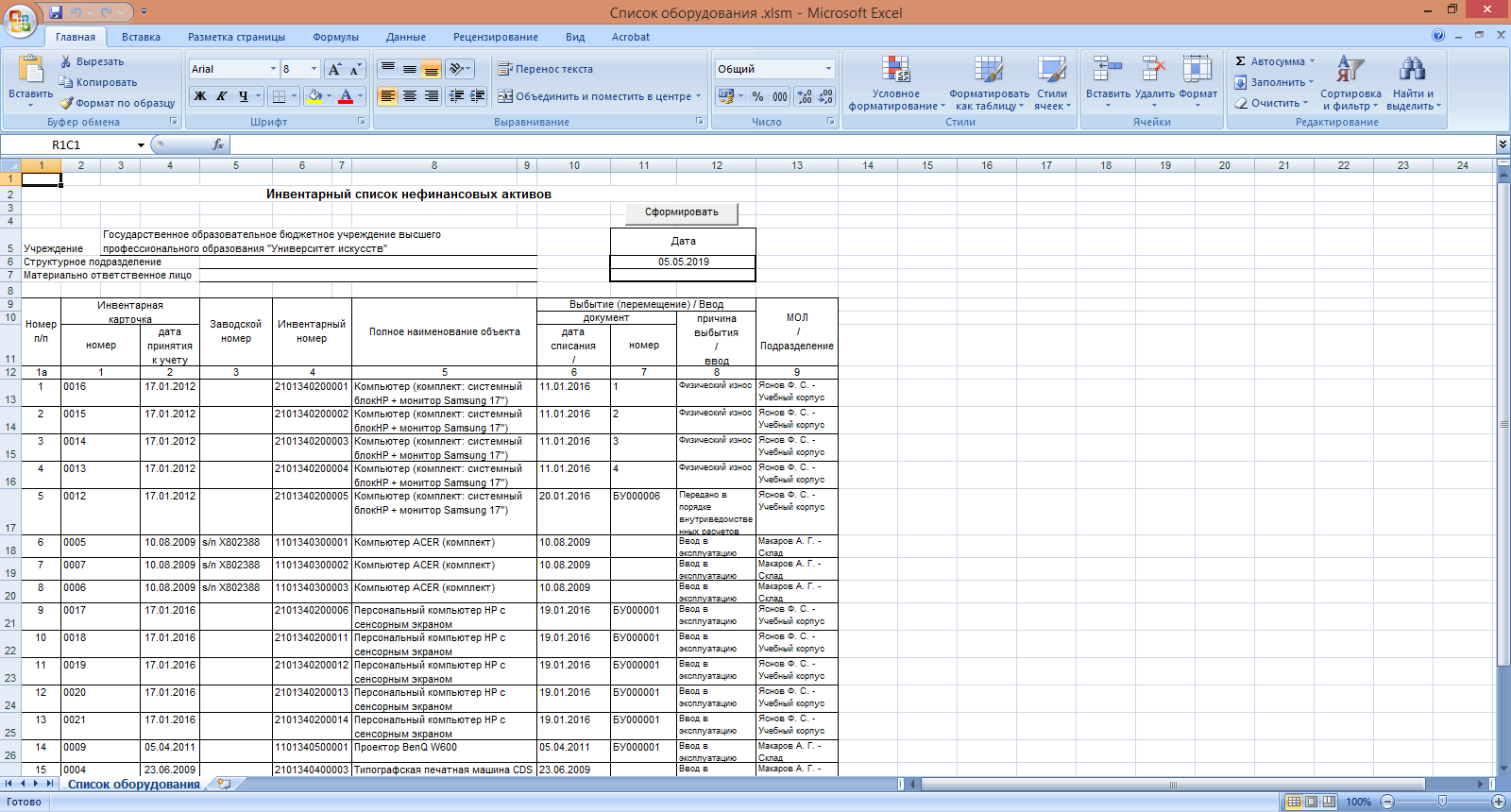Open Format as Table (Форматировать как таблицу)

[989, 83]
